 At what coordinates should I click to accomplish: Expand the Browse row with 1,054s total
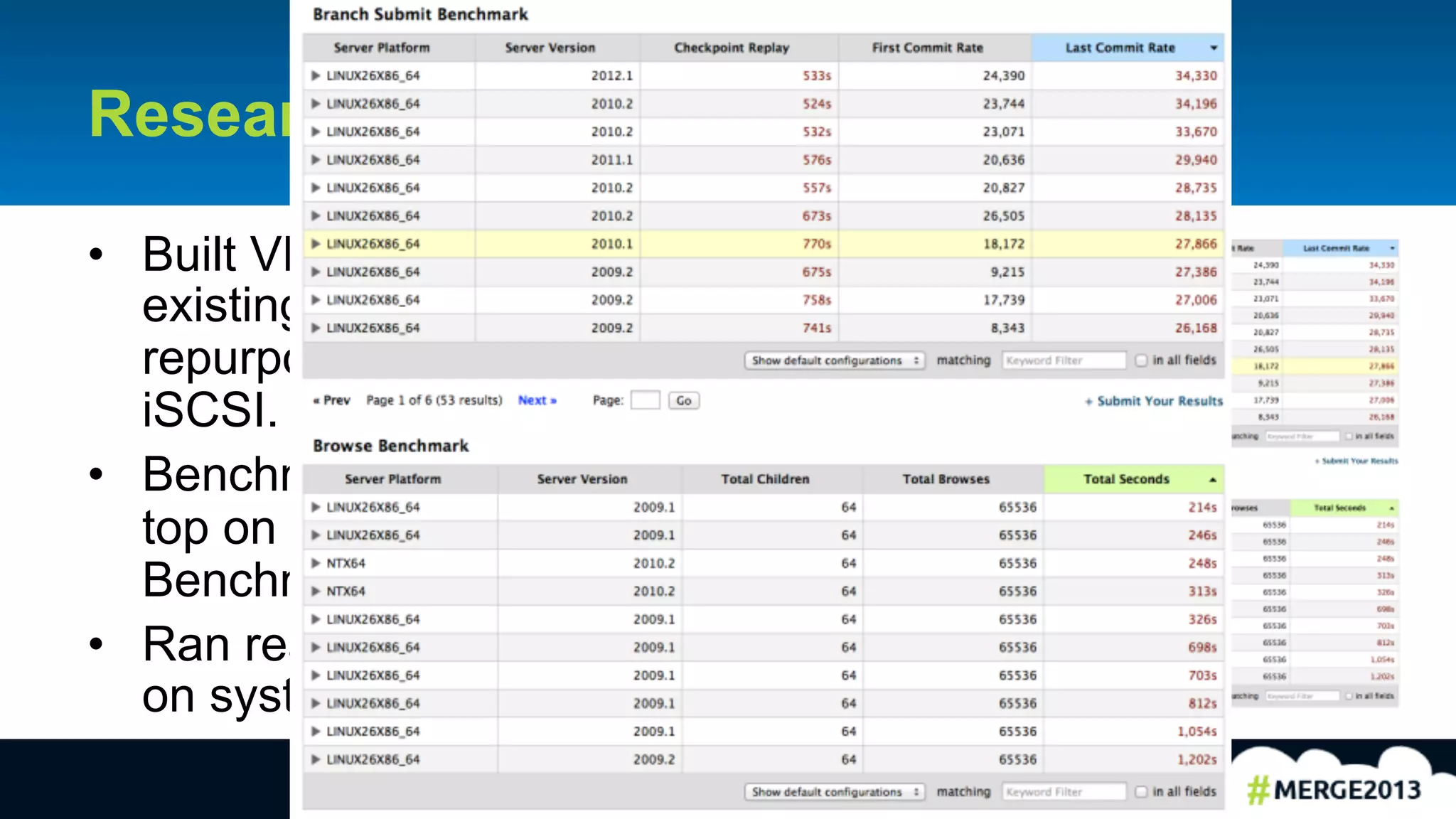316,732
